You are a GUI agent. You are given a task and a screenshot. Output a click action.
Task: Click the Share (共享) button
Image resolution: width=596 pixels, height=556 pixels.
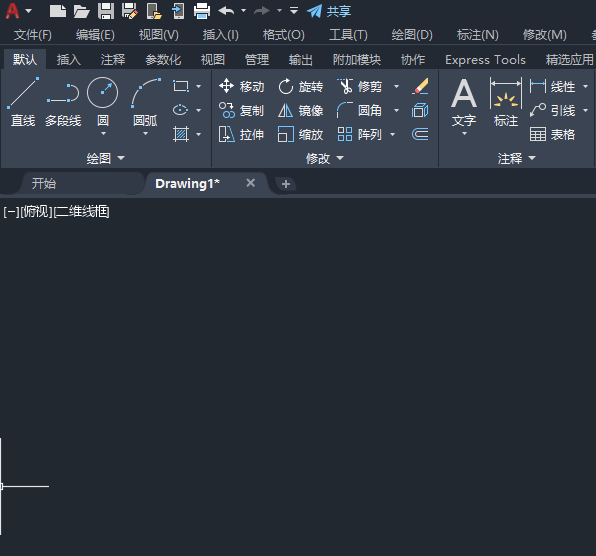(329, 11)
